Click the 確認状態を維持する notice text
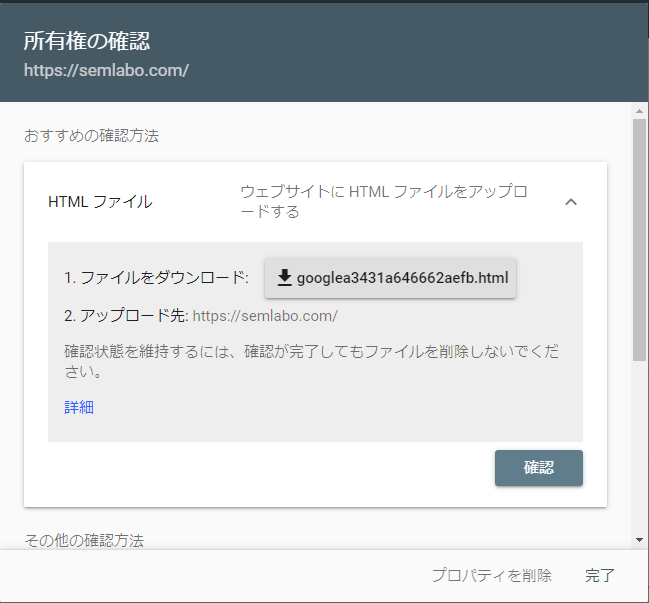This screenshot has width=649, height=603. click(x=320, y=361)
